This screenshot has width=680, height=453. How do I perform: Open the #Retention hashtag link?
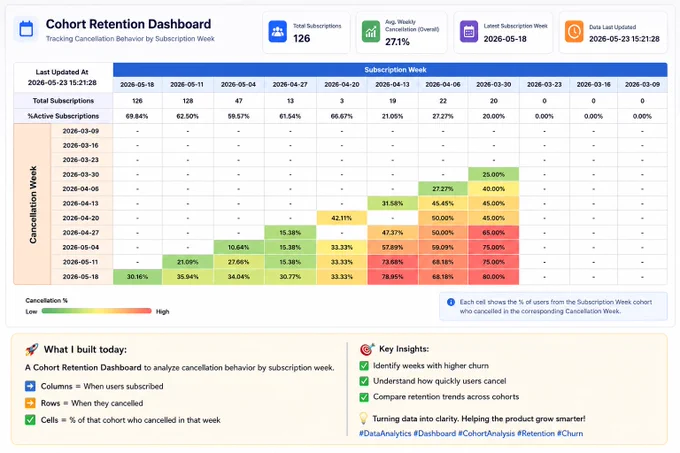click(x=536, y=433)
